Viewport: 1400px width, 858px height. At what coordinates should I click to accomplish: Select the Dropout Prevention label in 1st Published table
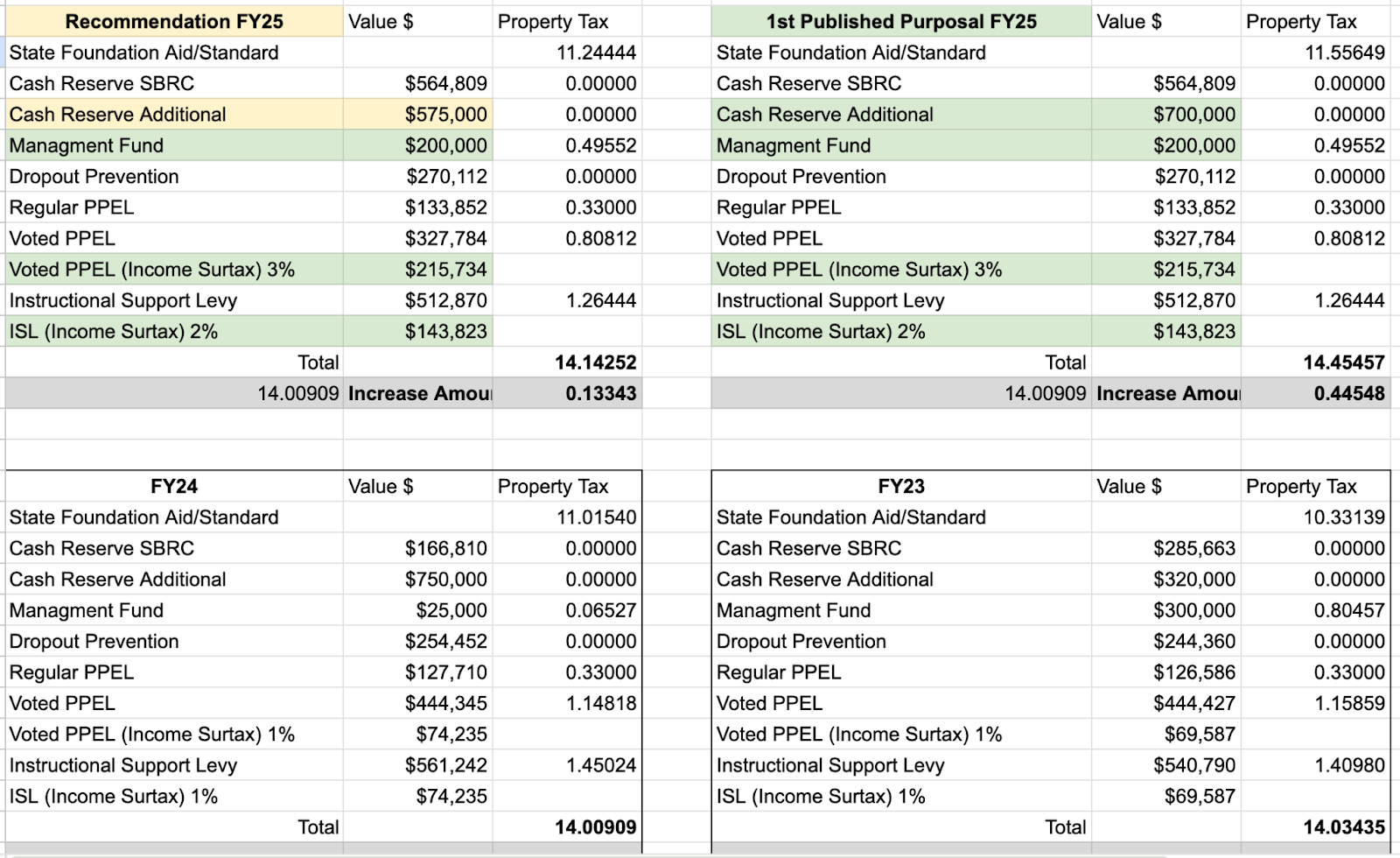pos(801,176)
